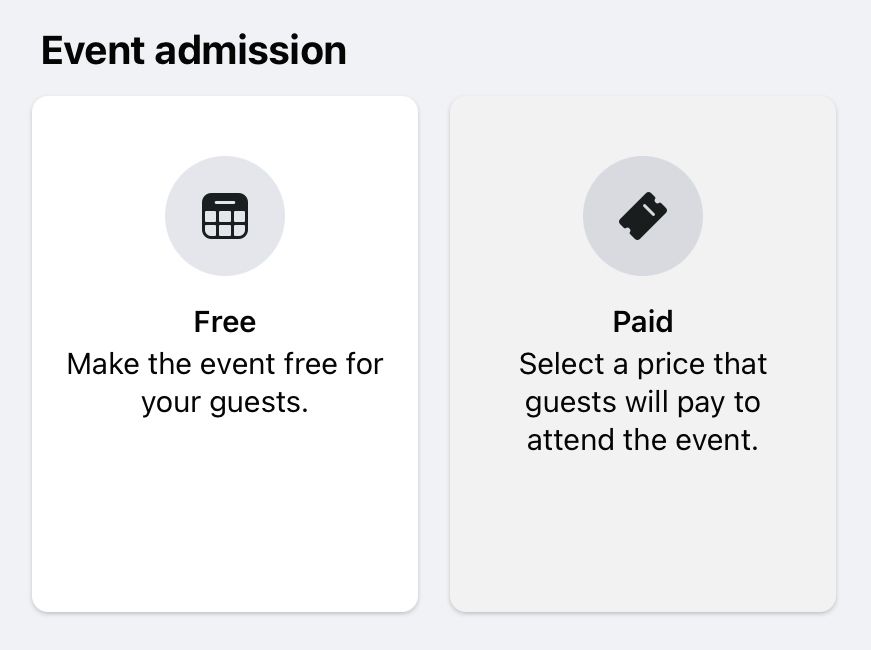
Task: Click the words "your guests." in the Free card
Action: click(x=225, y=403)
